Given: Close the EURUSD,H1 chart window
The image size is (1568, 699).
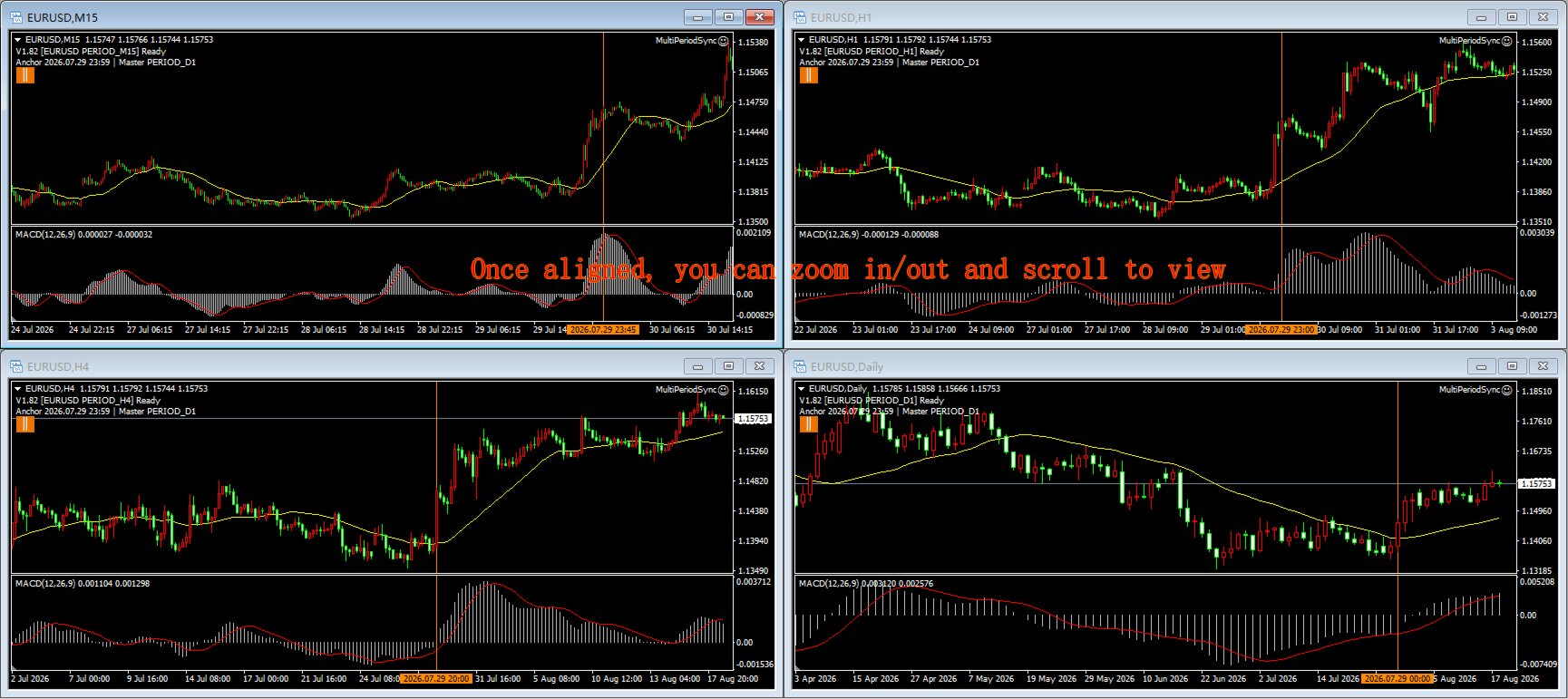Looking at the screenshot, I should [1543, 17].
